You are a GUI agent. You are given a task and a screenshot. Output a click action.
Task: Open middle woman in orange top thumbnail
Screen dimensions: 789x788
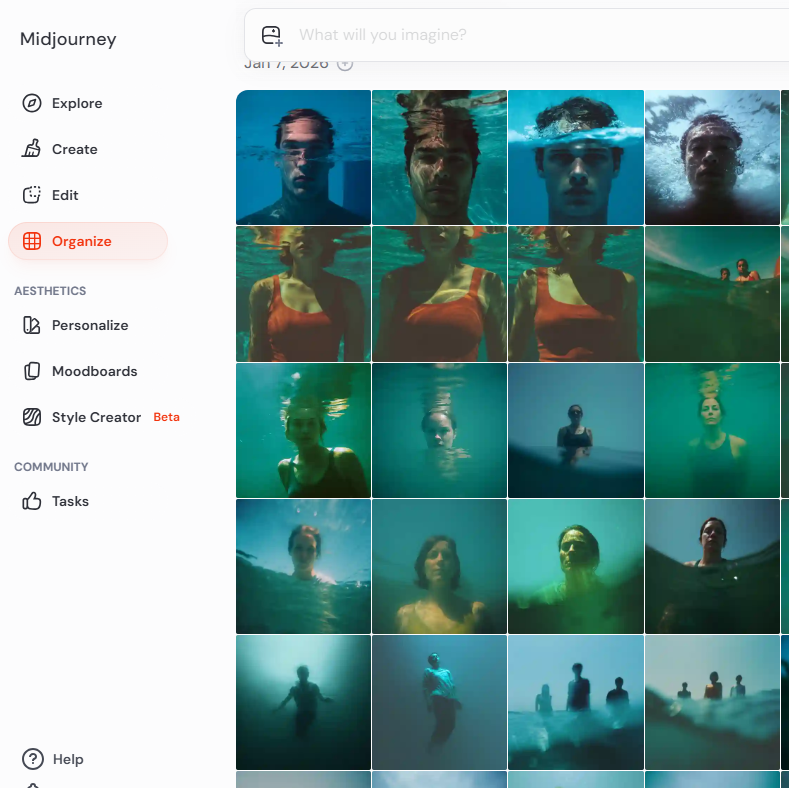[439, 294]
